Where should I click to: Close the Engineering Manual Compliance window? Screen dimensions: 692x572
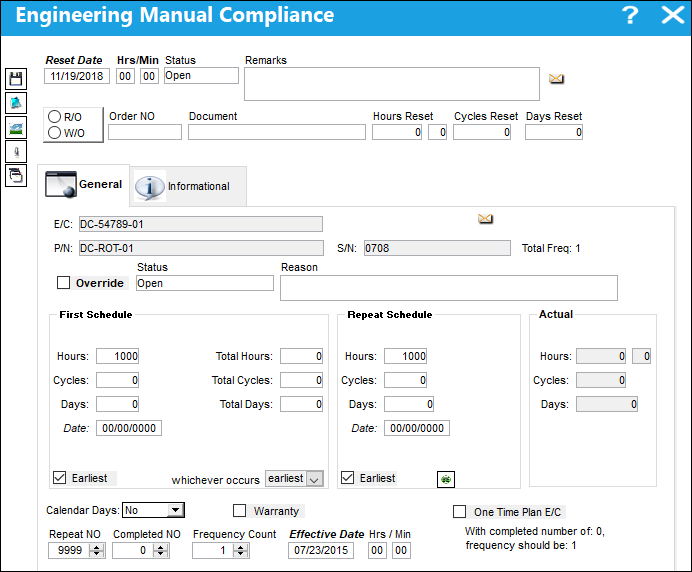click(x=673, y=15)
